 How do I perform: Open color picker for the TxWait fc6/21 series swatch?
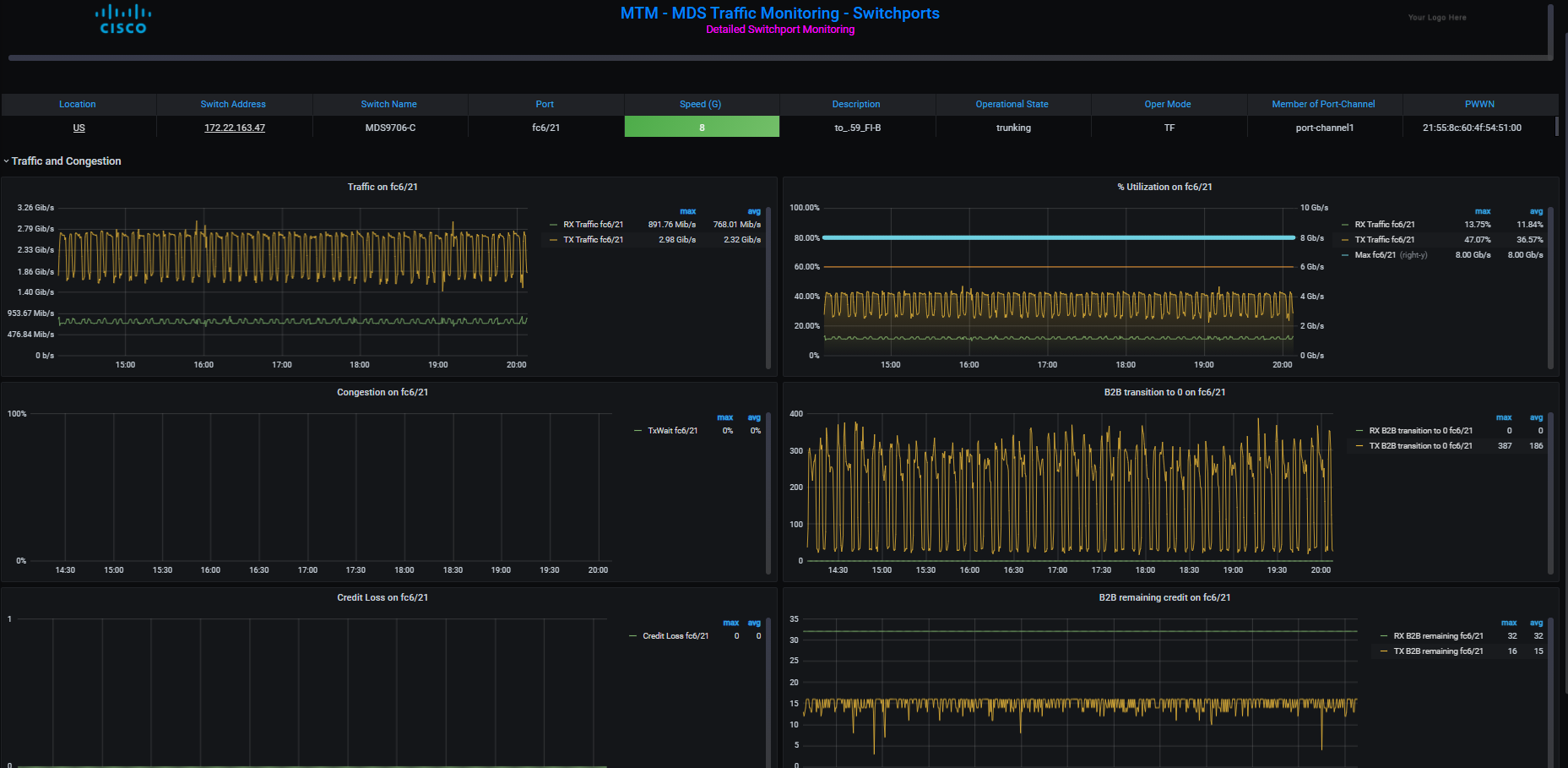[638, 431]
